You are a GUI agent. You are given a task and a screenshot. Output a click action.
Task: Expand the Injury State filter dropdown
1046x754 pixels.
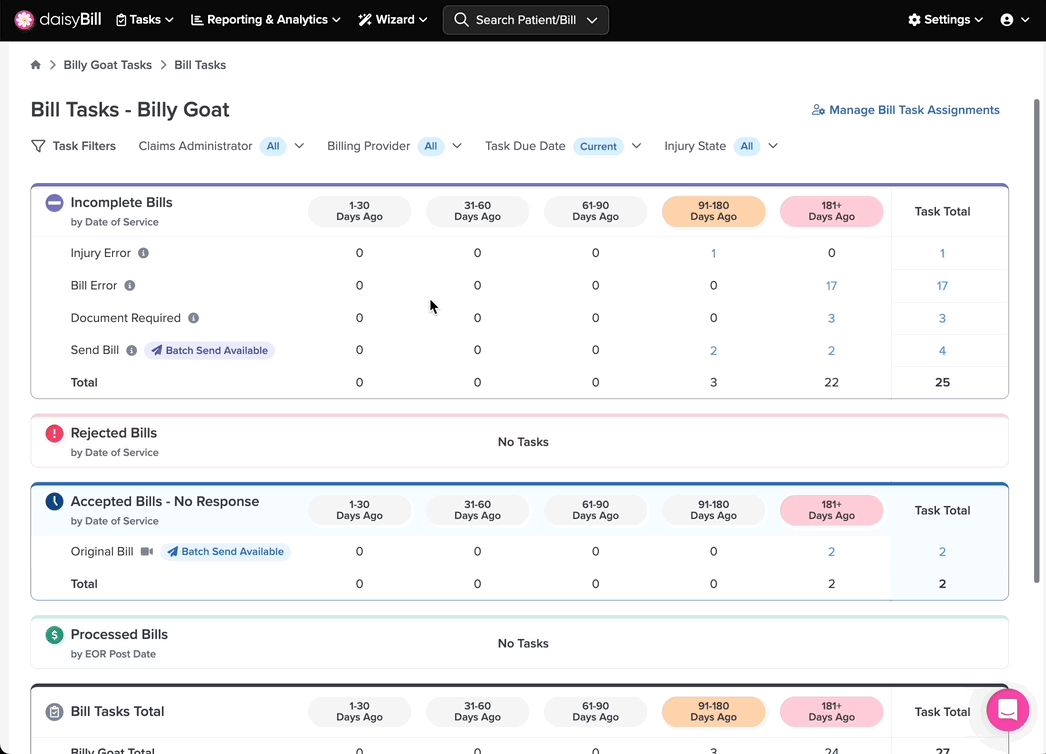point(772,146)
